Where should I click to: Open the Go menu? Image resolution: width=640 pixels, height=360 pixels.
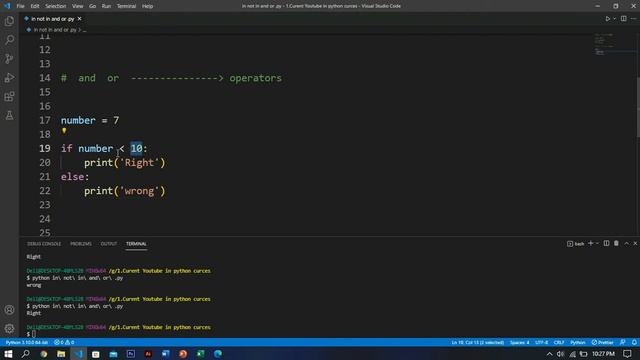(93, 6)
